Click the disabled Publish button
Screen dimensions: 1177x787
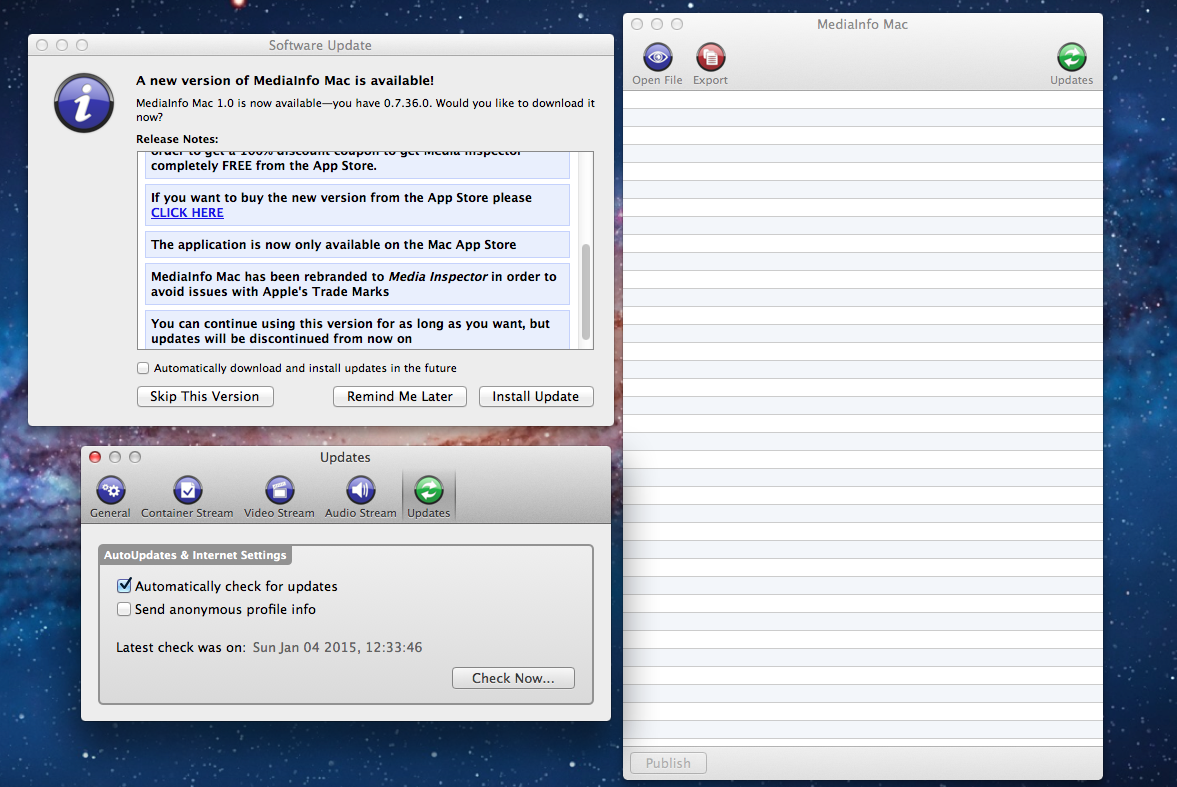point(668,763)
